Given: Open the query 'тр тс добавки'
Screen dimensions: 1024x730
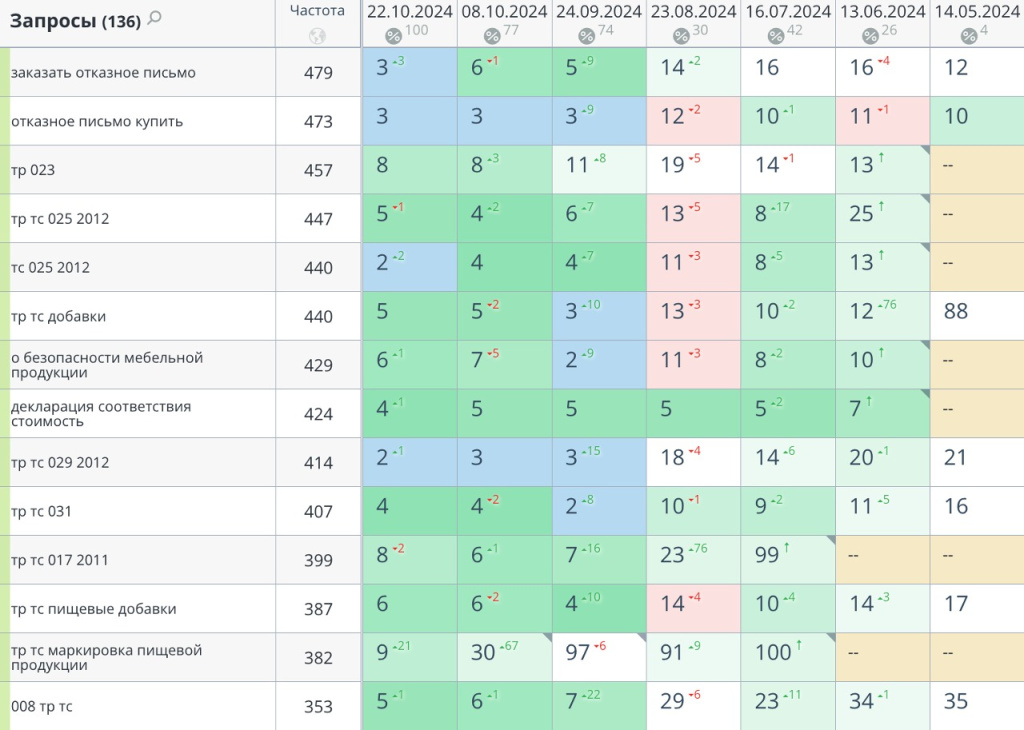Looking at the screenshot, I should coord(58,316).
